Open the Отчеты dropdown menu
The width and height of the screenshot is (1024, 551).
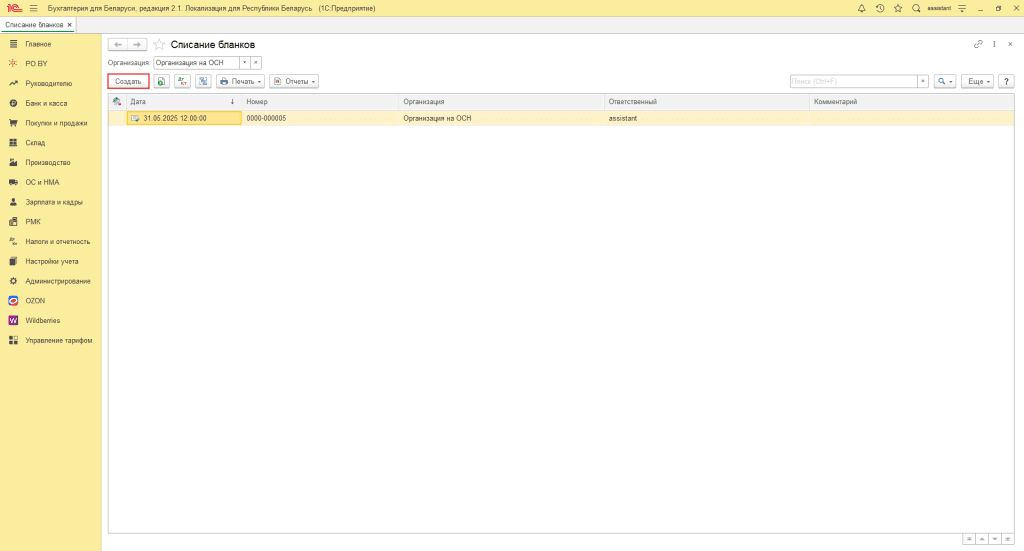tap(294, 82)
